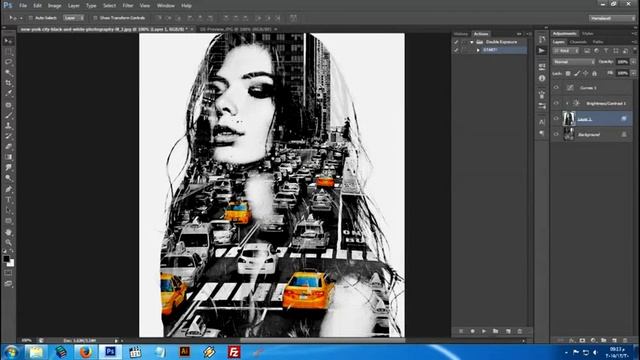Open the workspace switcher dropdown
This screenshot has width=640, height=360.
coord(611,18)
